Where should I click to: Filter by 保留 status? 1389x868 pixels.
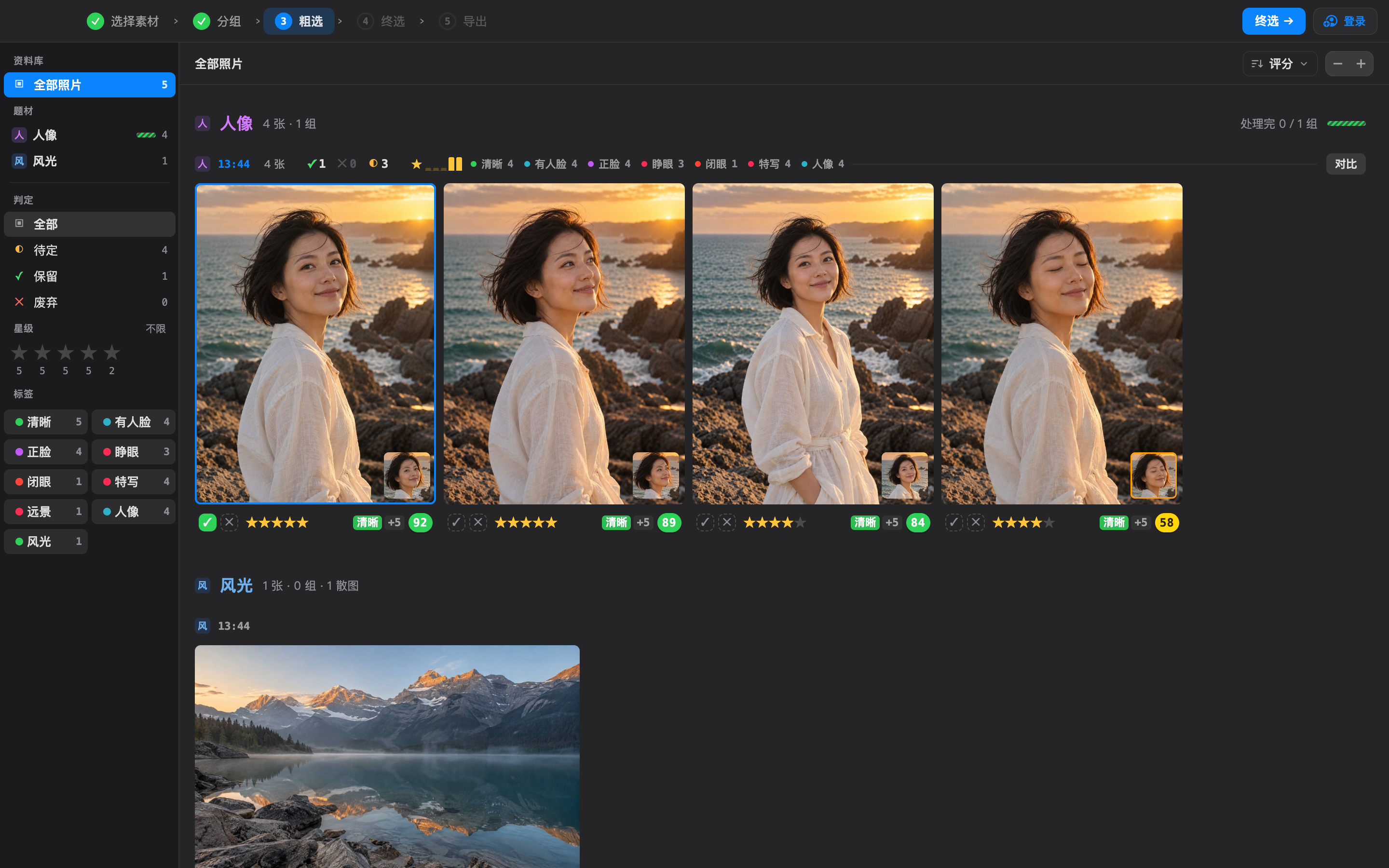90,276
